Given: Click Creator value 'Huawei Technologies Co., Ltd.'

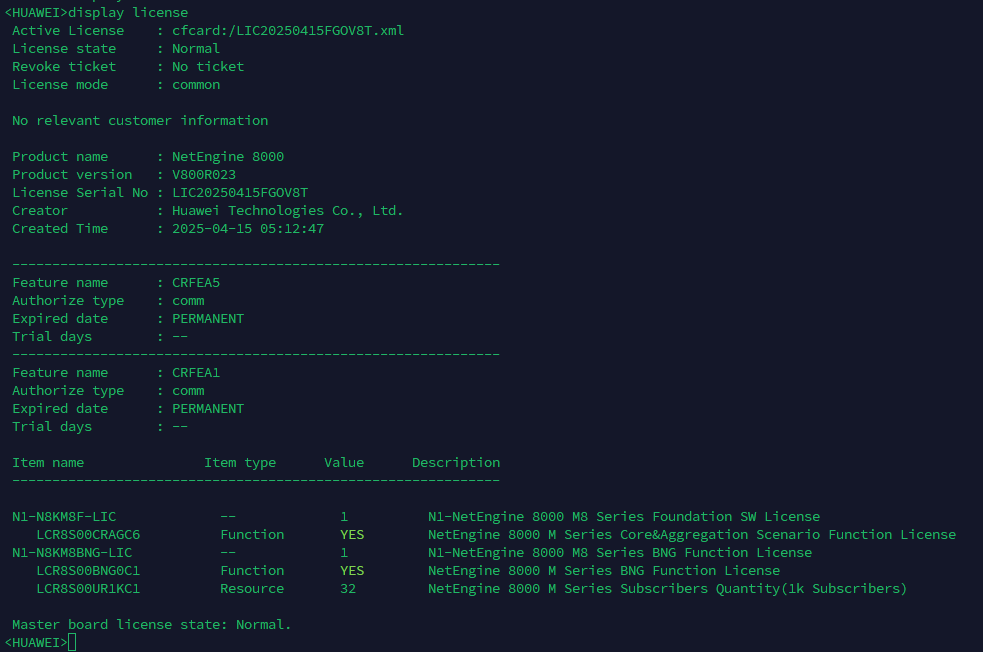Looking at the screenshot, I should (287, 211).
